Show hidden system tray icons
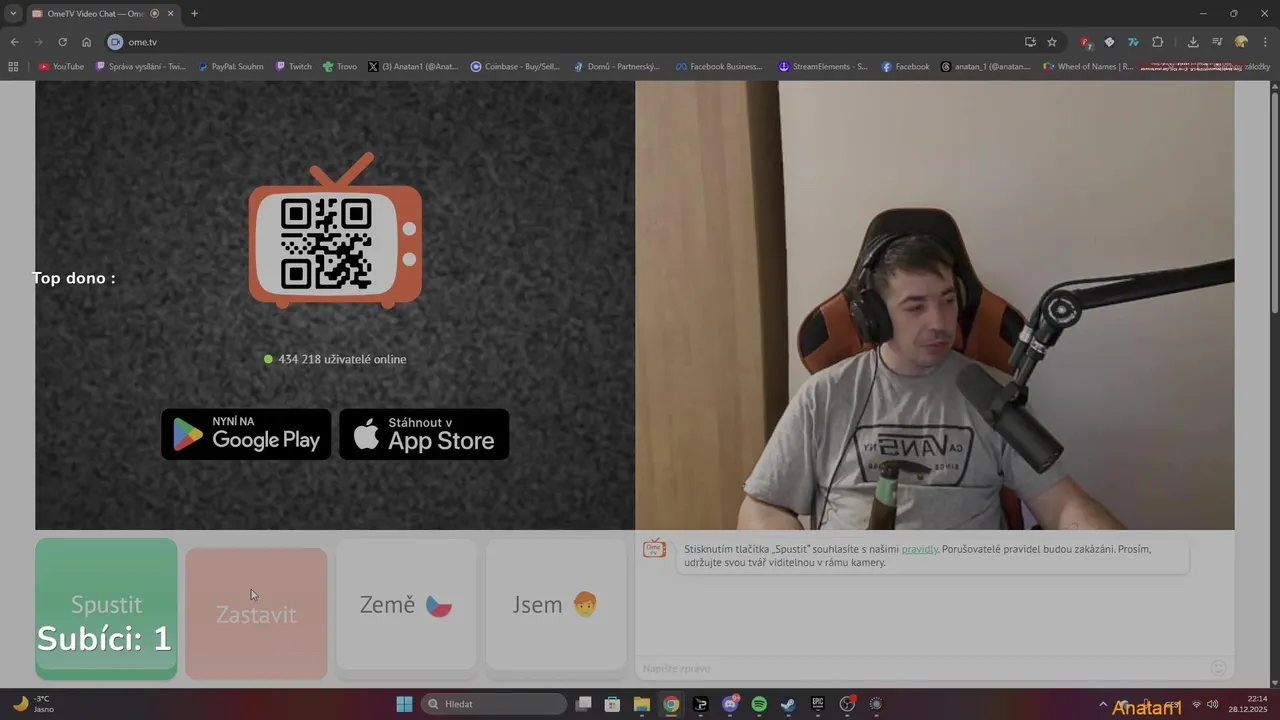The width and height of the screenshot is (1280, 720). [x=1103, y=704]
